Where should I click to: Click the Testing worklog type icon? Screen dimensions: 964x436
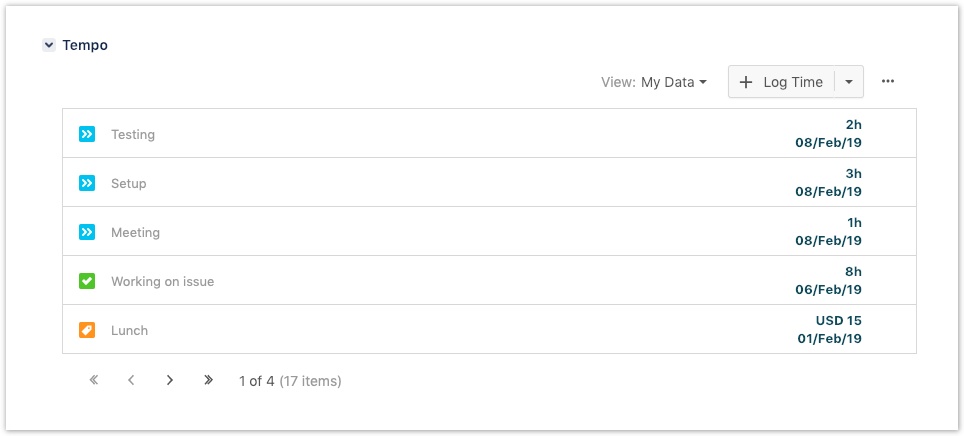pos(87,134)
